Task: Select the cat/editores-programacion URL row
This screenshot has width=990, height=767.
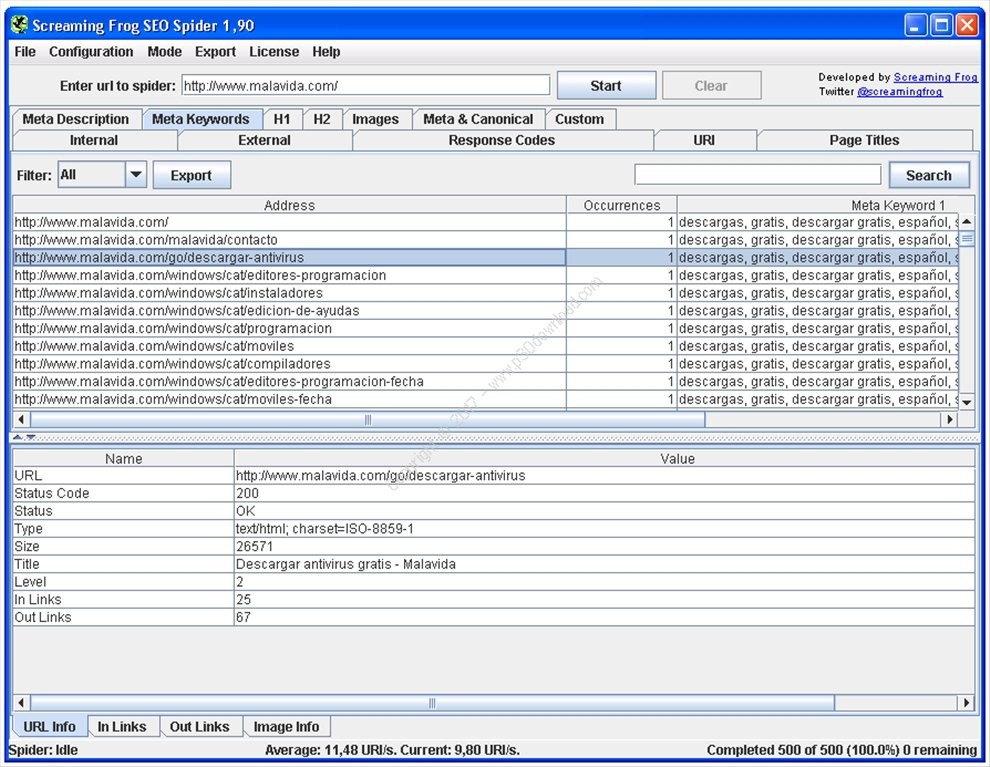Action: 486,275
